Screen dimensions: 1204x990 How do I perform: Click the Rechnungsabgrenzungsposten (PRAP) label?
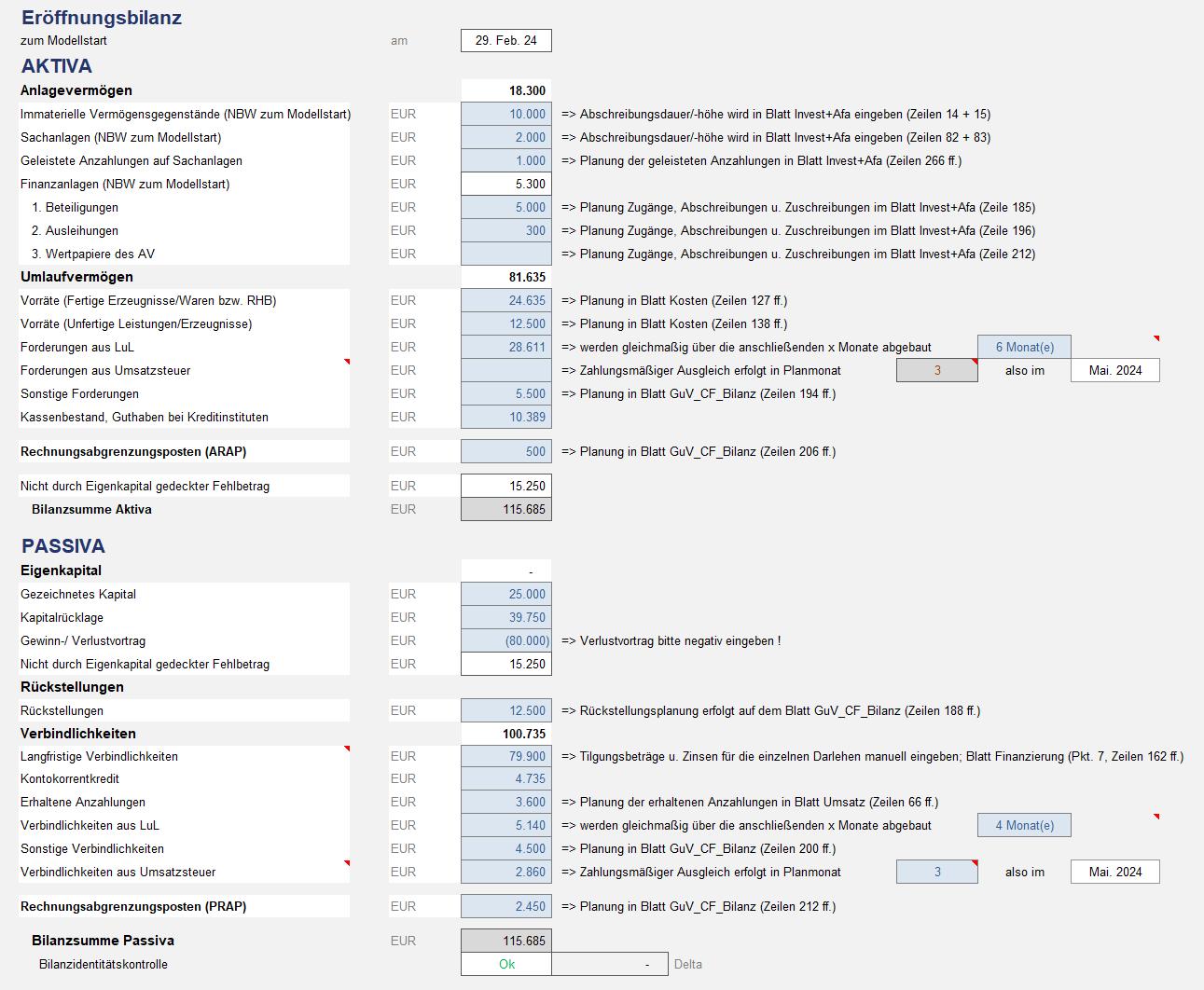tap(133, 906)
